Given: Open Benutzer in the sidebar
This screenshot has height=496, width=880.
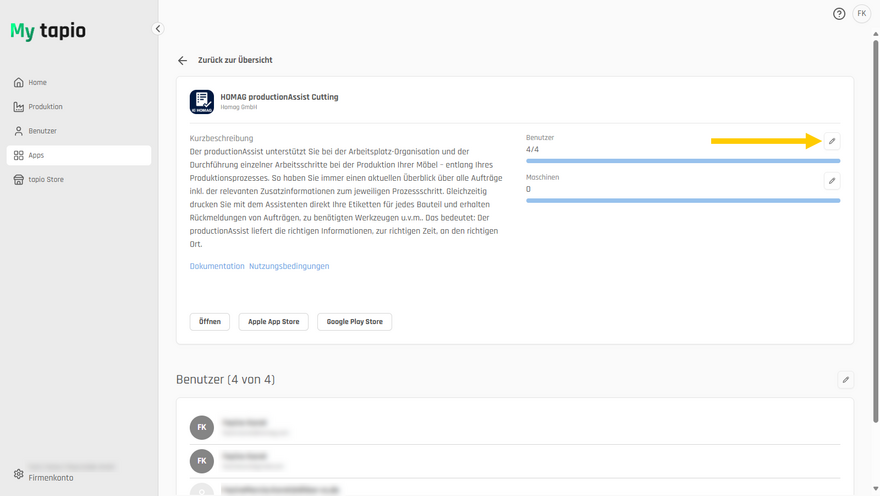Looking at the screenshot, I should coord(79,131).
